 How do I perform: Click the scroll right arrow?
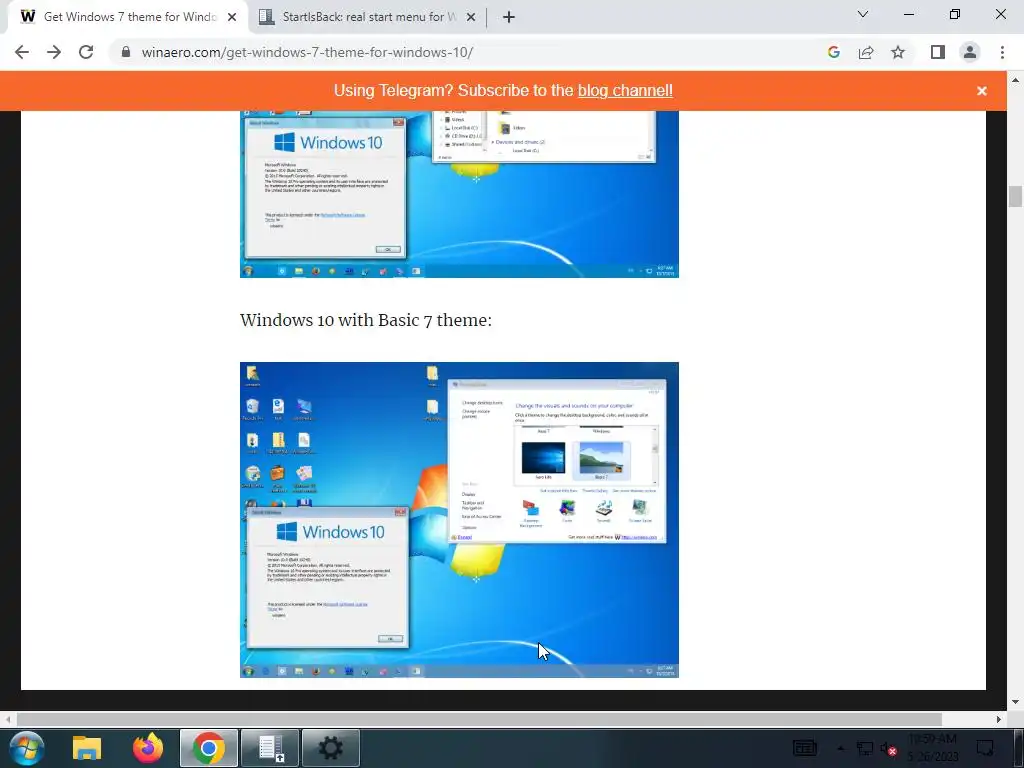[x=999, y=719]
